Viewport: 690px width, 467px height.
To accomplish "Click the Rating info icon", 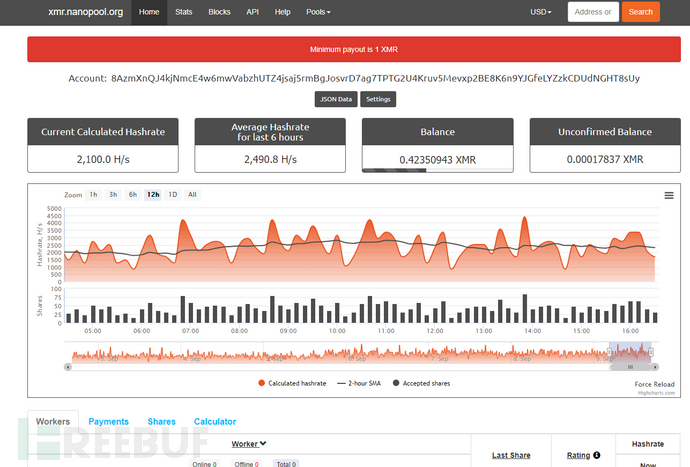I will [x=596, y=455].
